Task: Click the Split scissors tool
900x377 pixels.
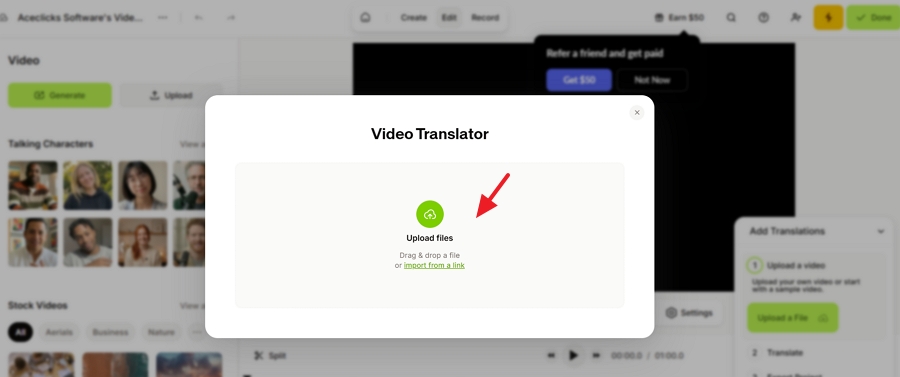Action: coord(270,356)
